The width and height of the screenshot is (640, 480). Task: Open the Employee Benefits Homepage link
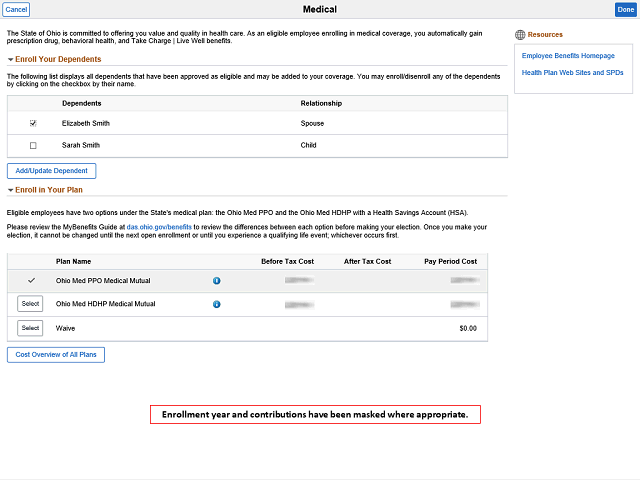568,56
